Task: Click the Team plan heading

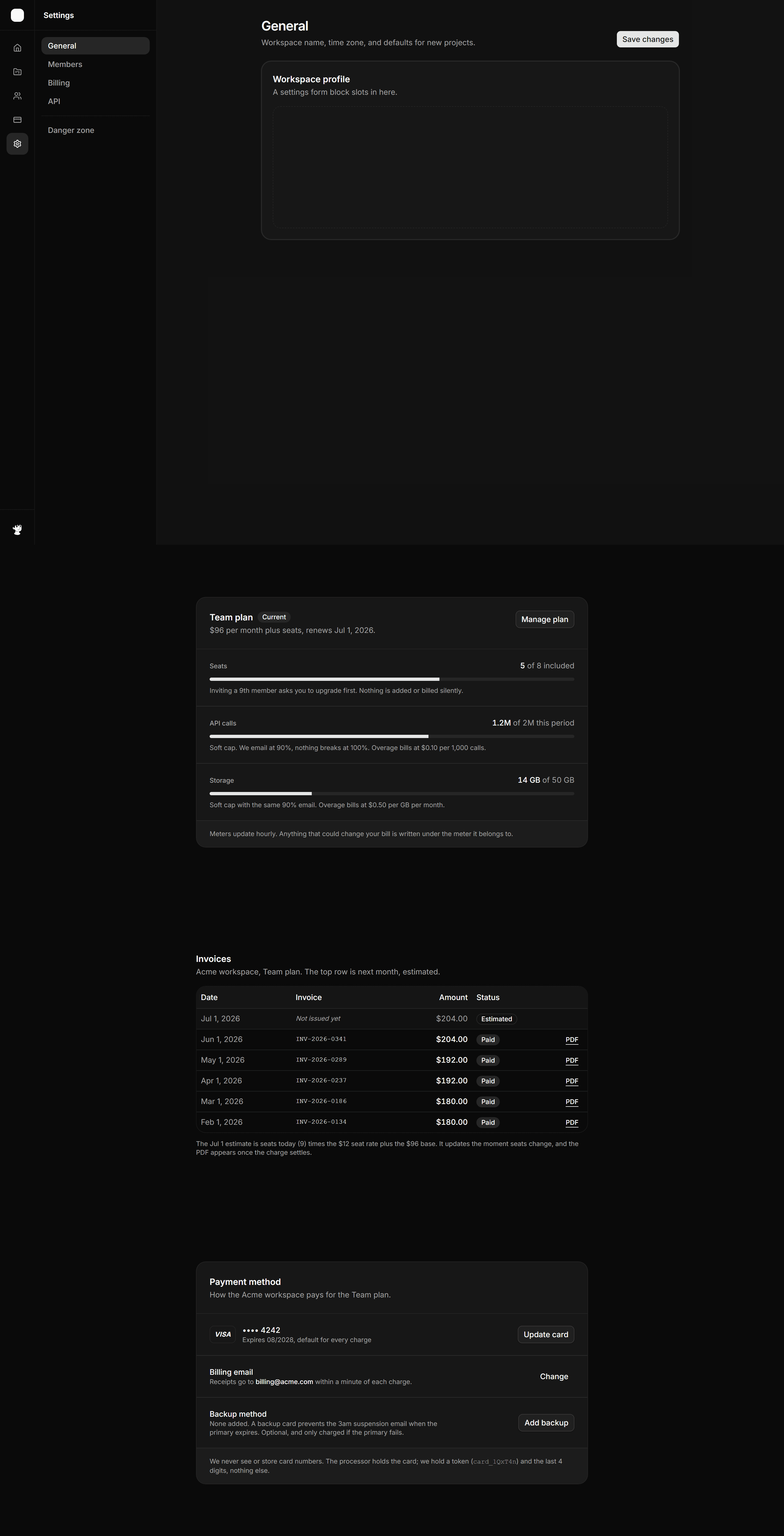Action: click(231, 618)
